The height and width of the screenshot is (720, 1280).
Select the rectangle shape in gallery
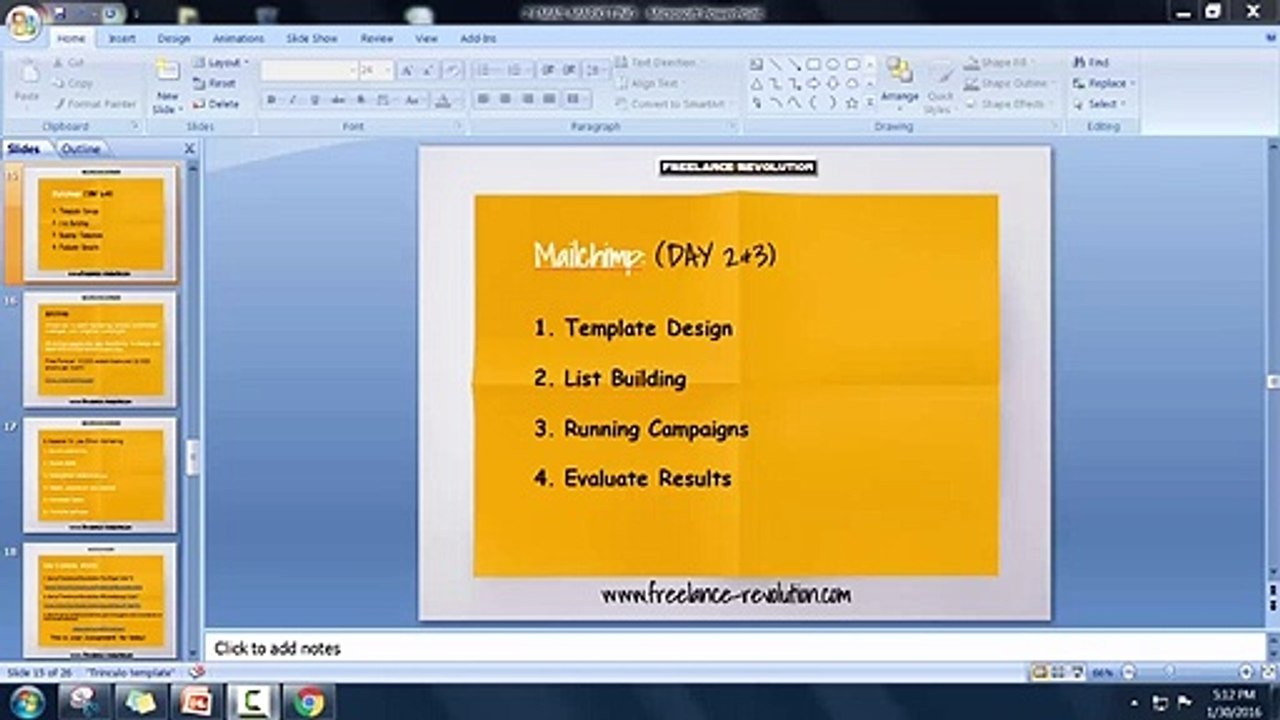tap(813, 64)
